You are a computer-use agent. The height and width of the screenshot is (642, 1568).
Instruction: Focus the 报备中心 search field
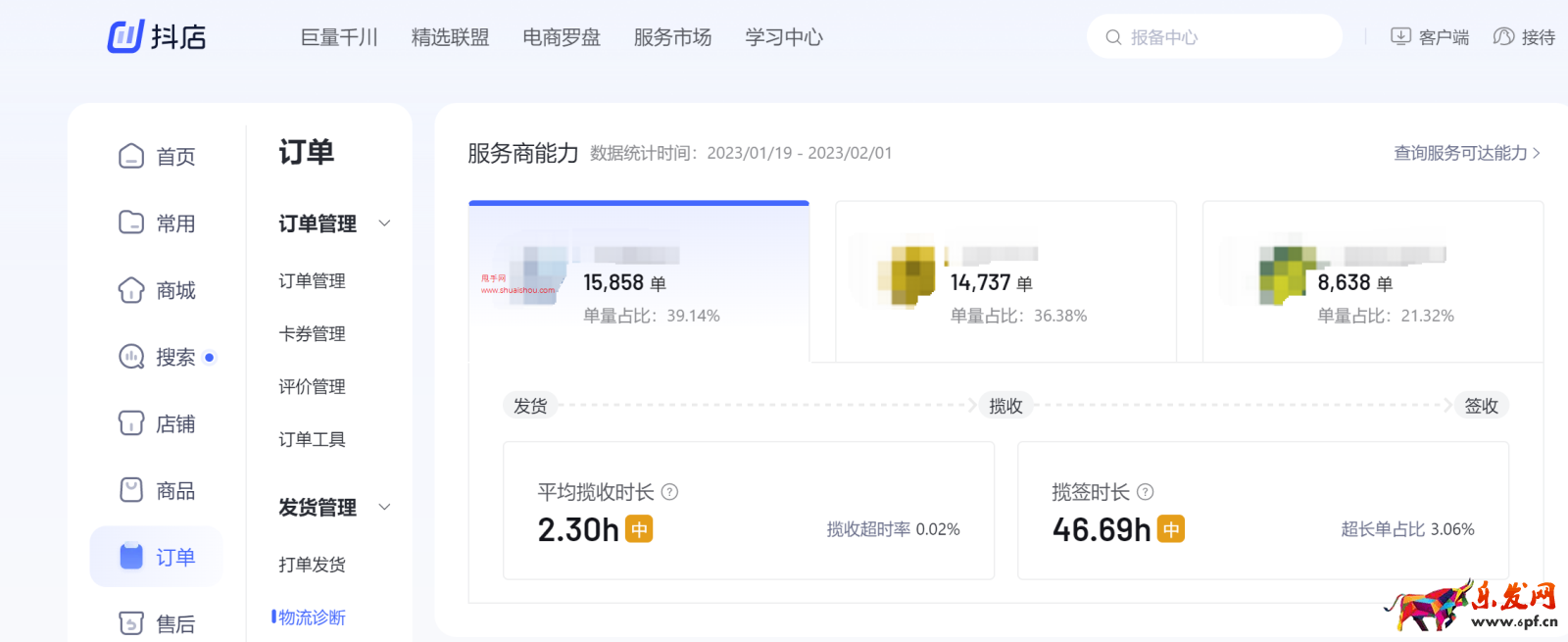(1214, 37)
